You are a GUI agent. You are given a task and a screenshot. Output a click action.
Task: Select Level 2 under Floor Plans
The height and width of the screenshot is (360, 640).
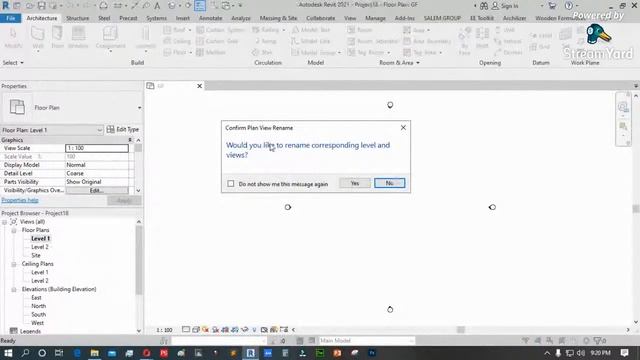click(x=40, y=247)
